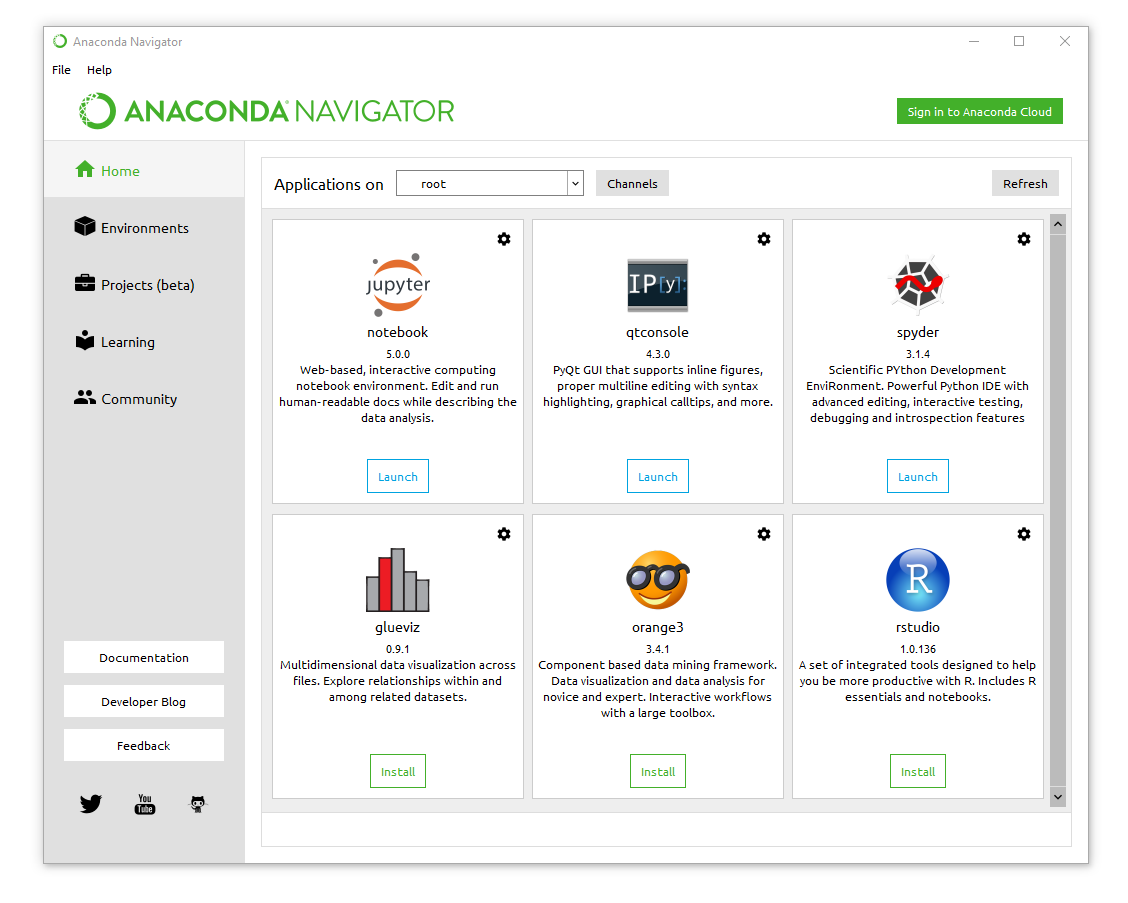The width and height of the screenshot is (1128, 903).
Task: Click the Channels button
Action: tap(632, 183)
